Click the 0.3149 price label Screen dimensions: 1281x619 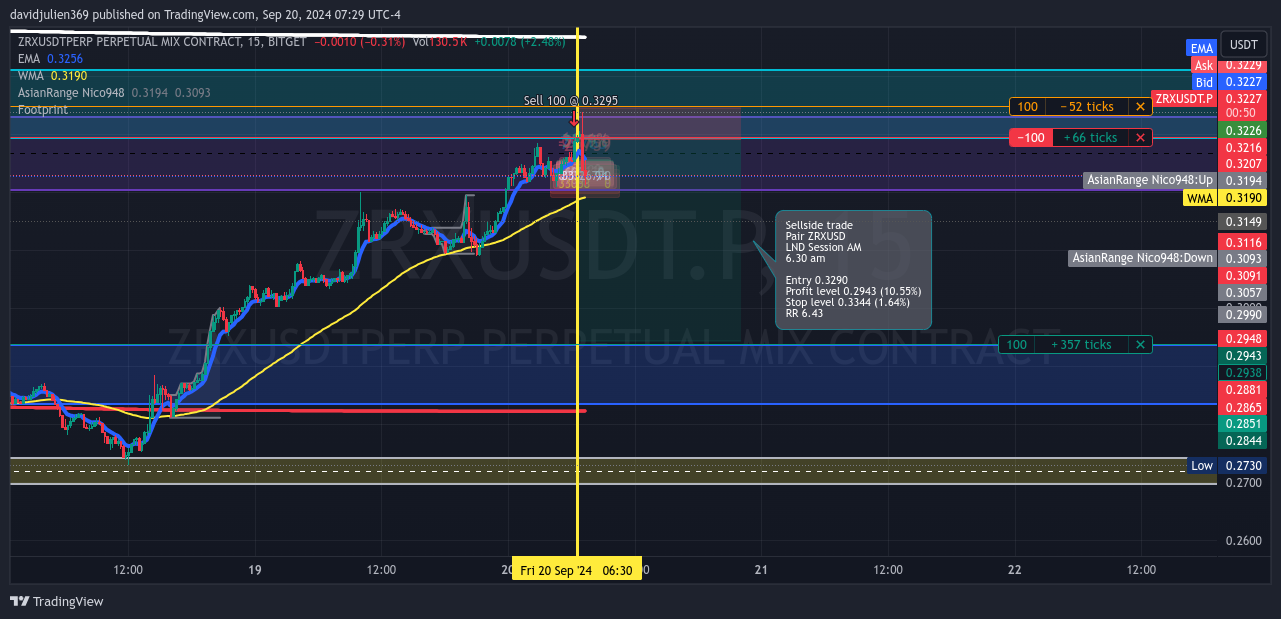point(1243,222)
